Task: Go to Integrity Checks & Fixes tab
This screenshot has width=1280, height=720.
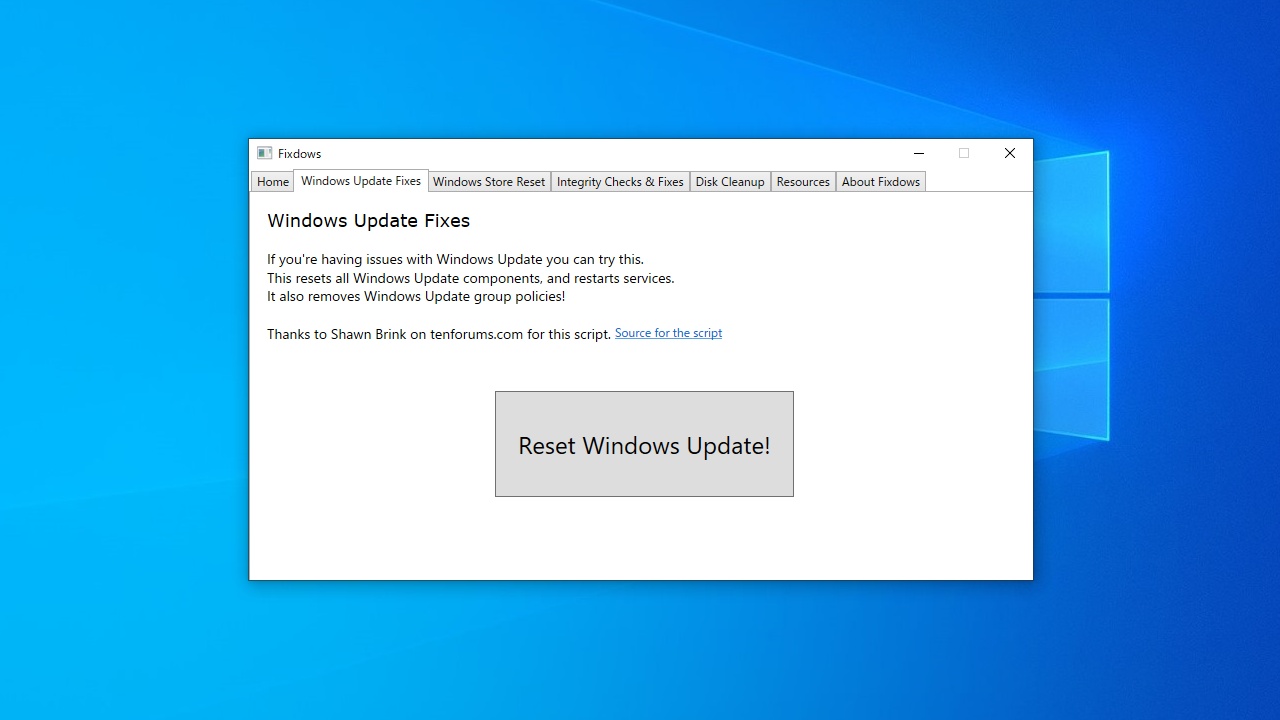Action: click(x=620, y=182)
